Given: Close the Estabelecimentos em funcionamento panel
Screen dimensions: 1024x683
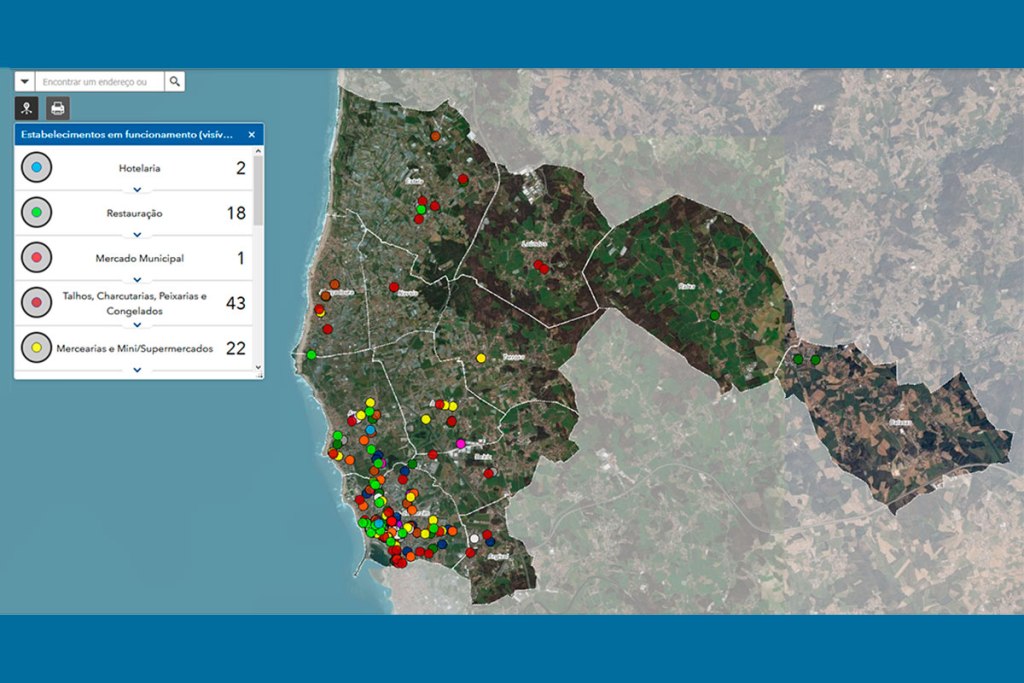Looking at the screenshot, I should 252,134.
